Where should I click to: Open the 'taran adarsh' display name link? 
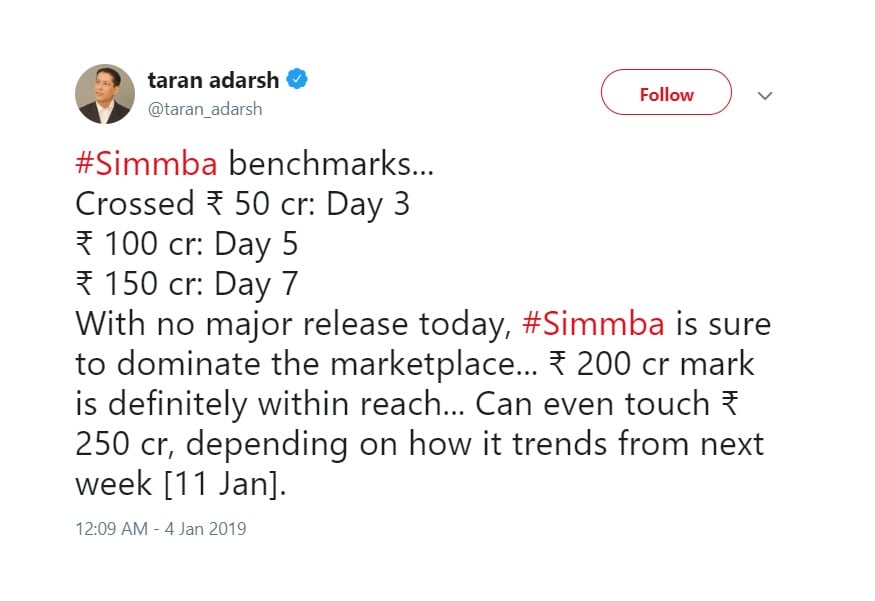[x=213, y=80]
